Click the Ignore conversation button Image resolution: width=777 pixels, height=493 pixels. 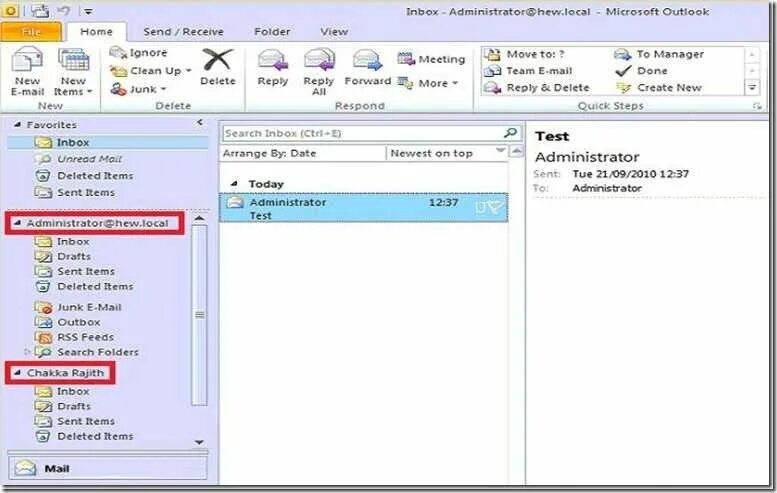[138, 53]
